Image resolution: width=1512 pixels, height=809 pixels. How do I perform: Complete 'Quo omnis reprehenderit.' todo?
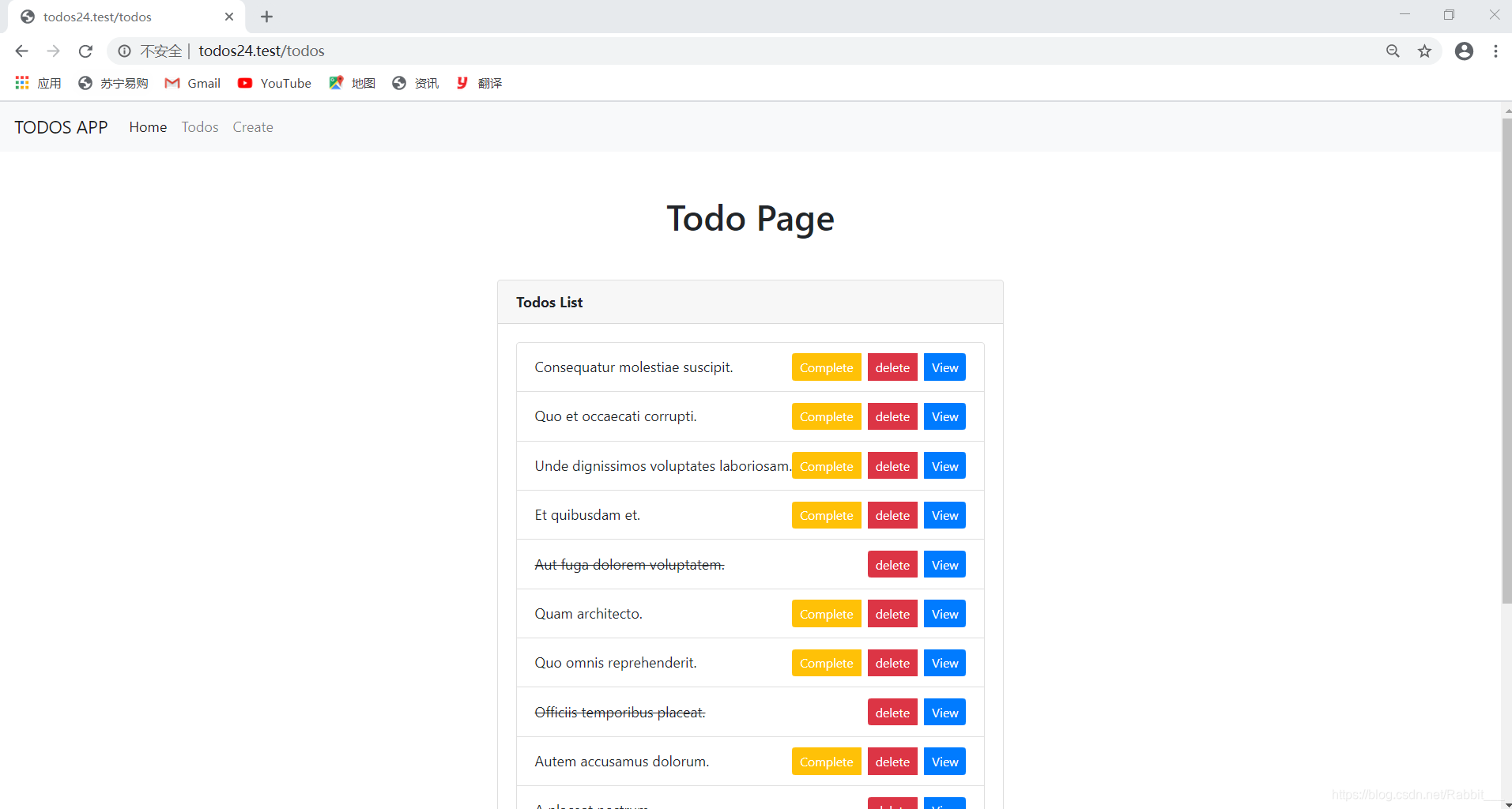(x=826, y=663)
